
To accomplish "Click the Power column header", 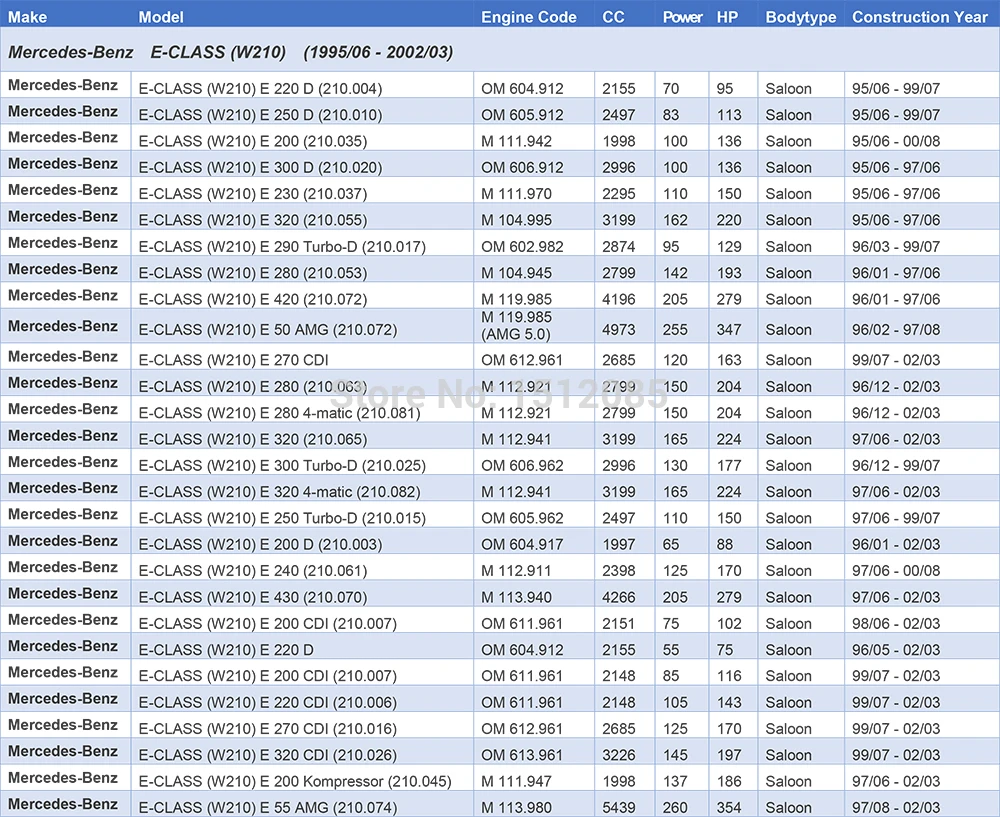I will coord(682,17).
